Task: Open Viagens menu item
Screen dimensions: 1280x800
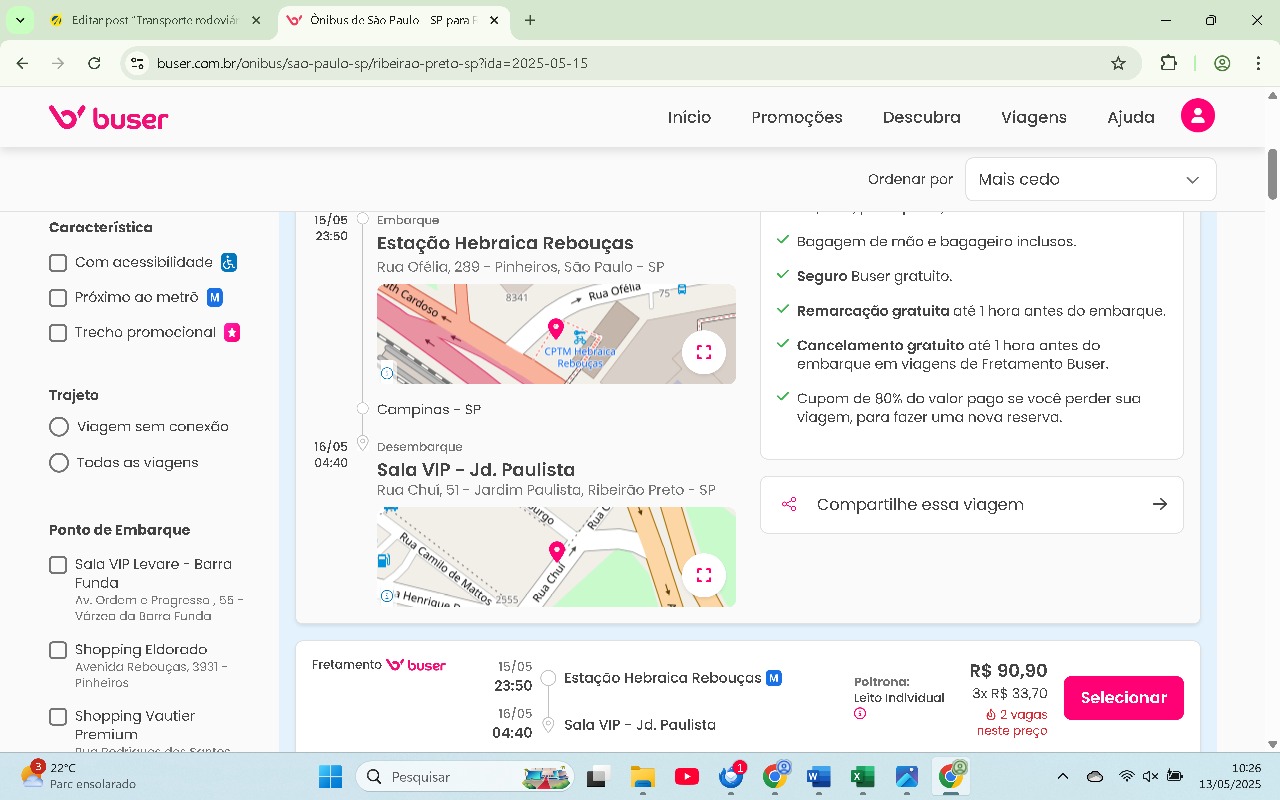Action: [1034, 117]
